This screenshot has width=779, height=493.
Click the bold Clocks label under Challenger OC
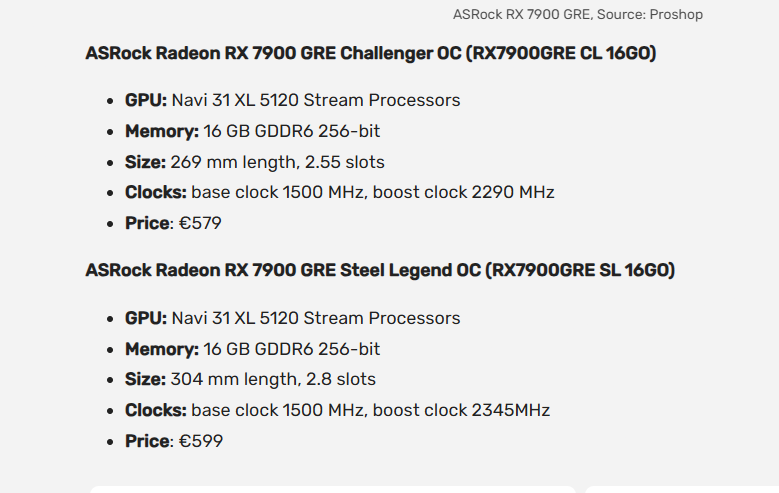(x=156, y=192)
